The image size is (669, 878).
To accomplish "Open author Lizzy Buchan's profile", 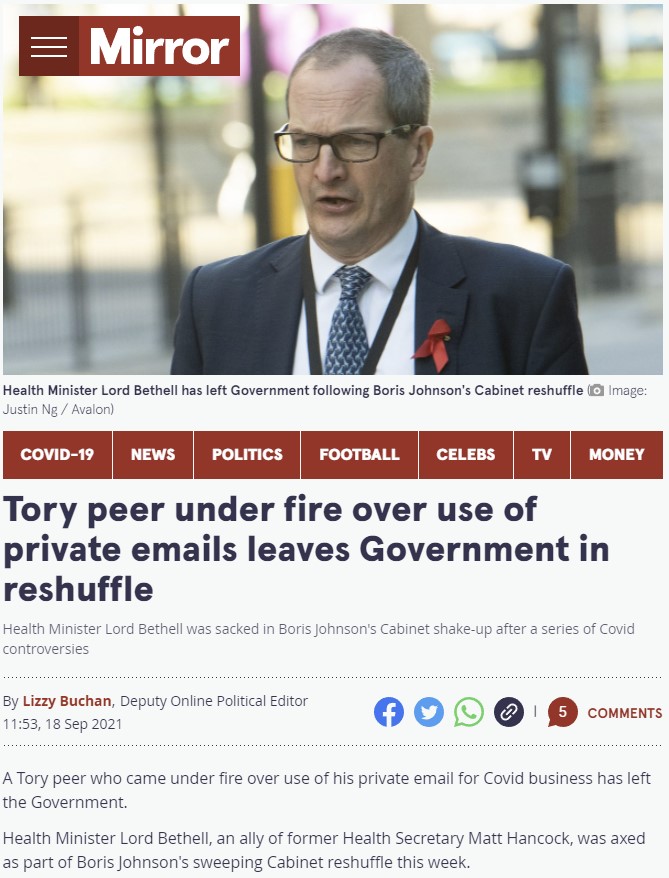I will [67, 701].
